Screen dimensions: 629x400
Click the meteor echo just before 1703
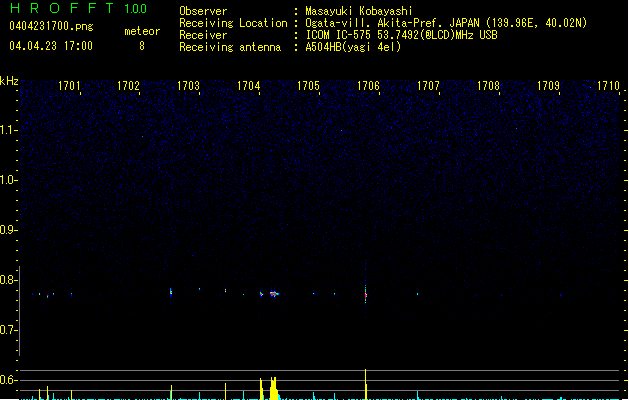pos(171,292)
